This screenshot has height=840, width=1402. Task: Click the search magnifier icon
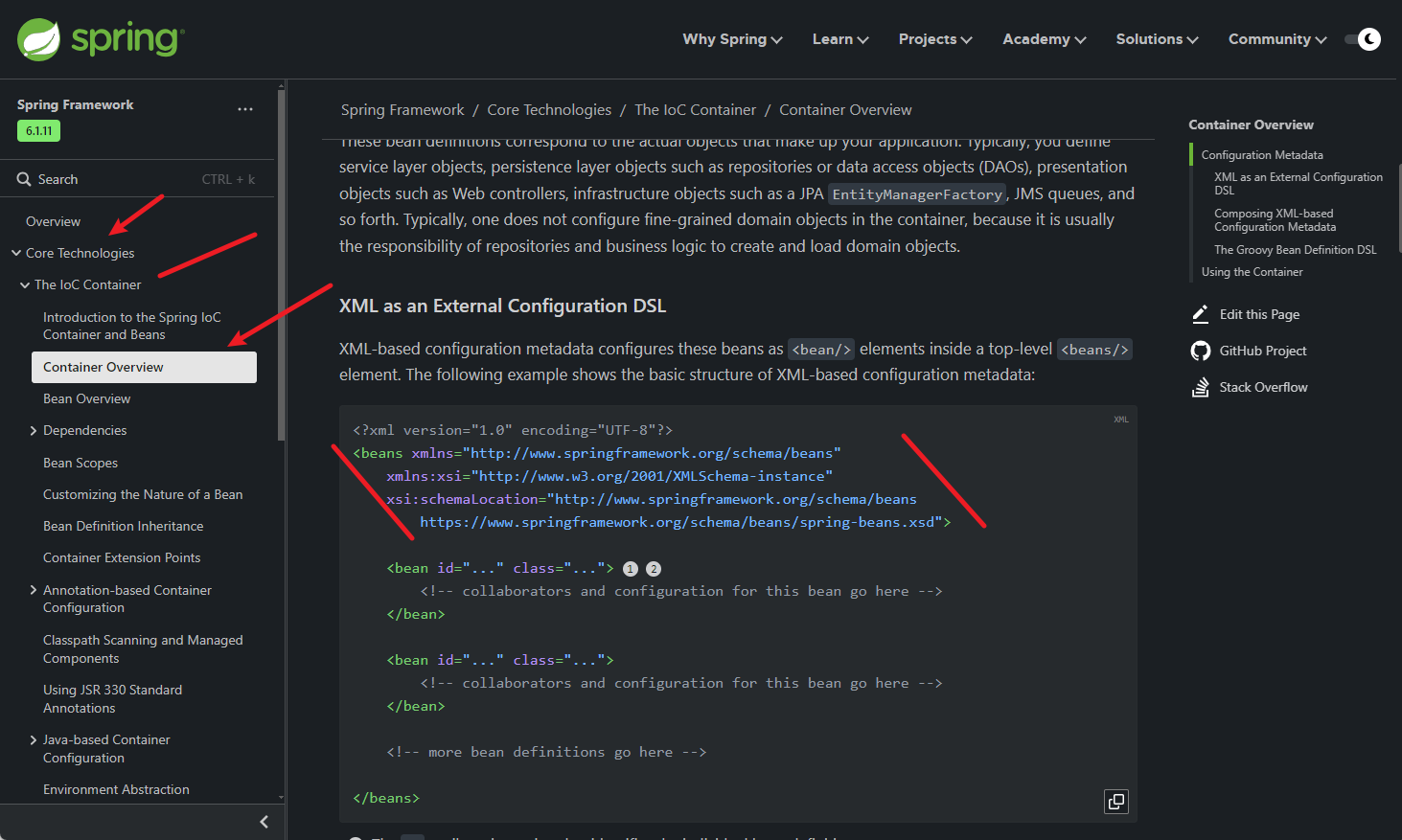(24, 179)
